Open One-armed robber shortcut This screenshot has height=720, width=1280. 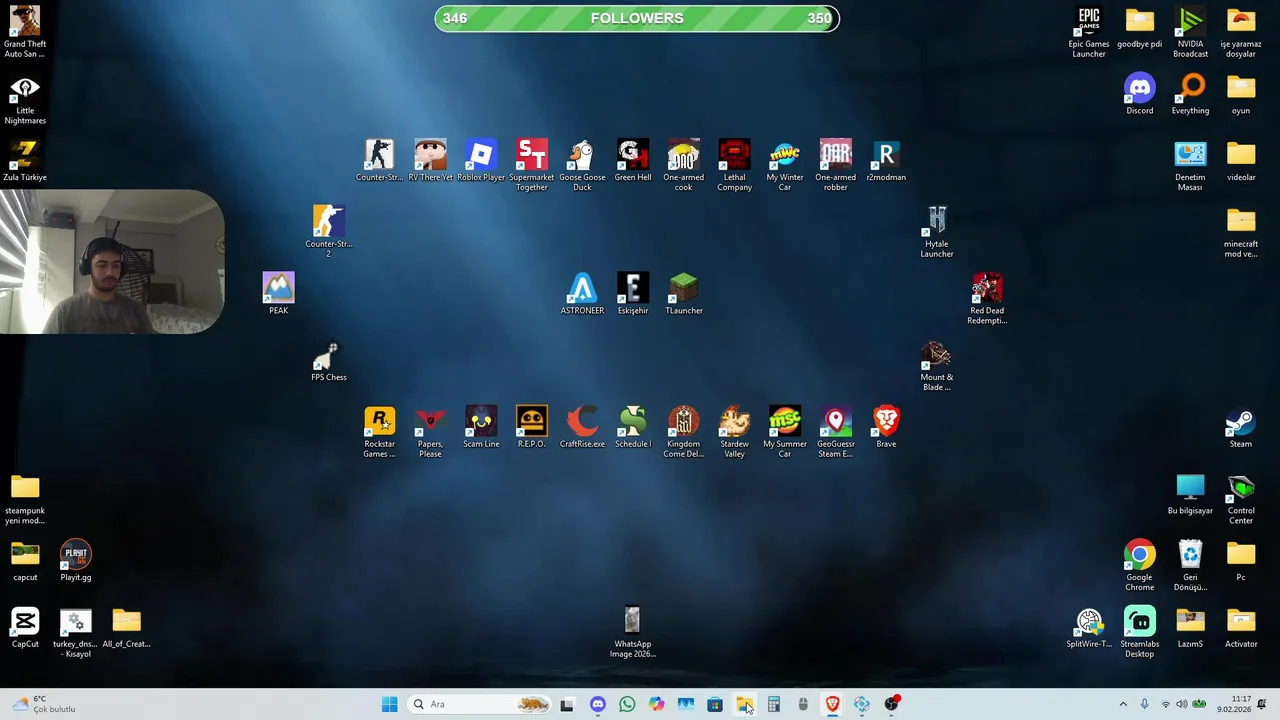(x=836, y=165)
